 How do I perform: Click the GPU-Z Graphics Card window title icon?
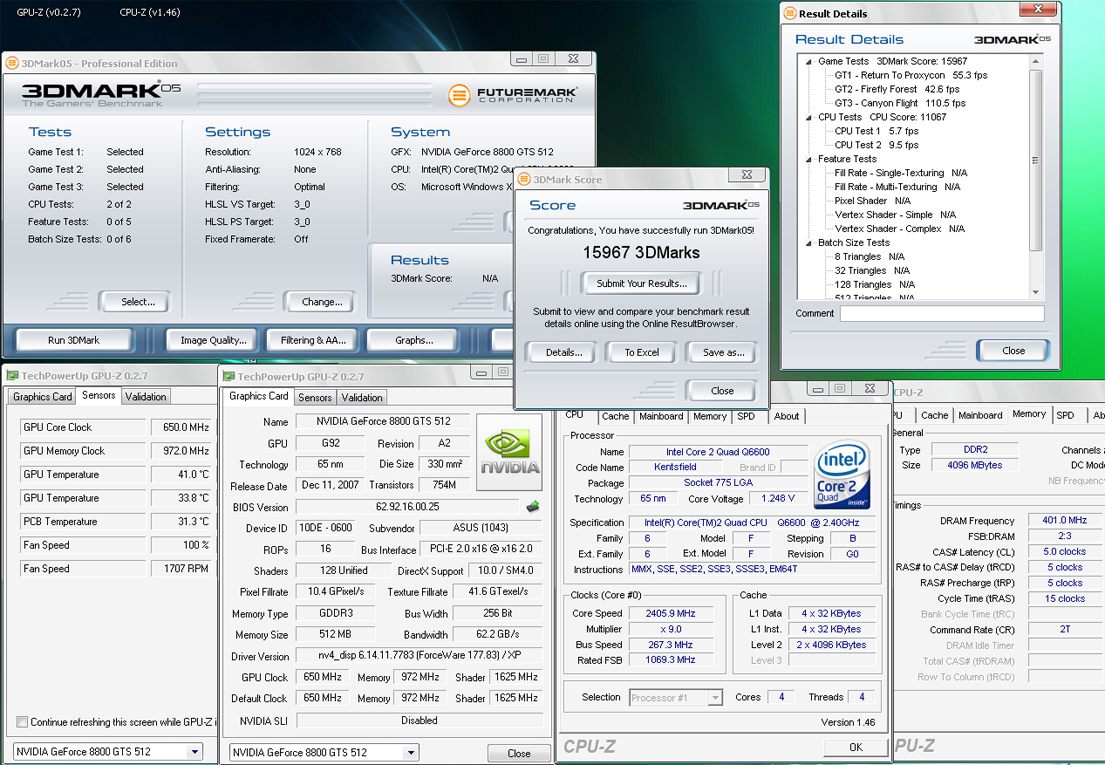coord(228,377)
